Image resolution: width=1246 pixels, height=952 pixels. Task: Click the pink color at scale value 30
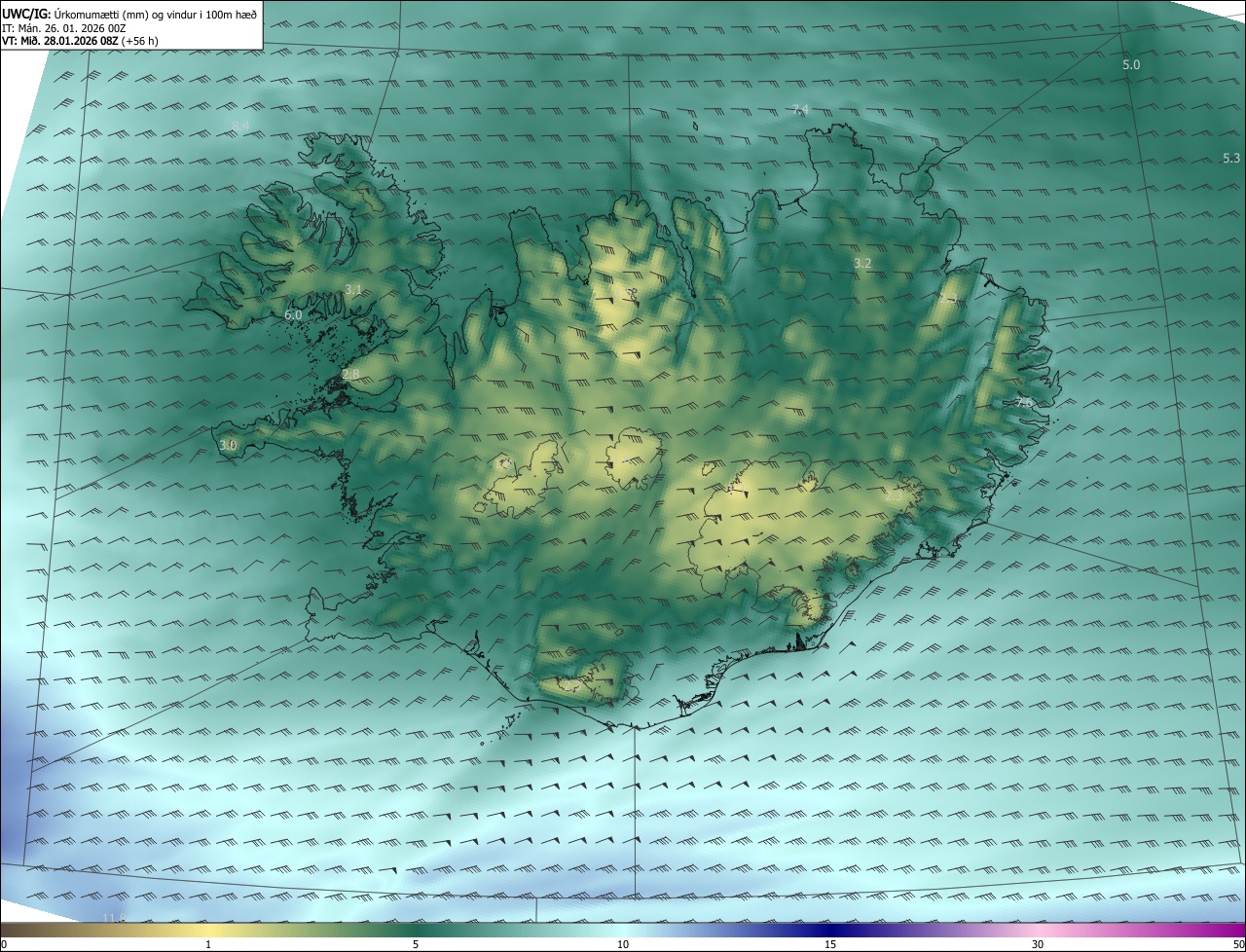point(1038,931)
